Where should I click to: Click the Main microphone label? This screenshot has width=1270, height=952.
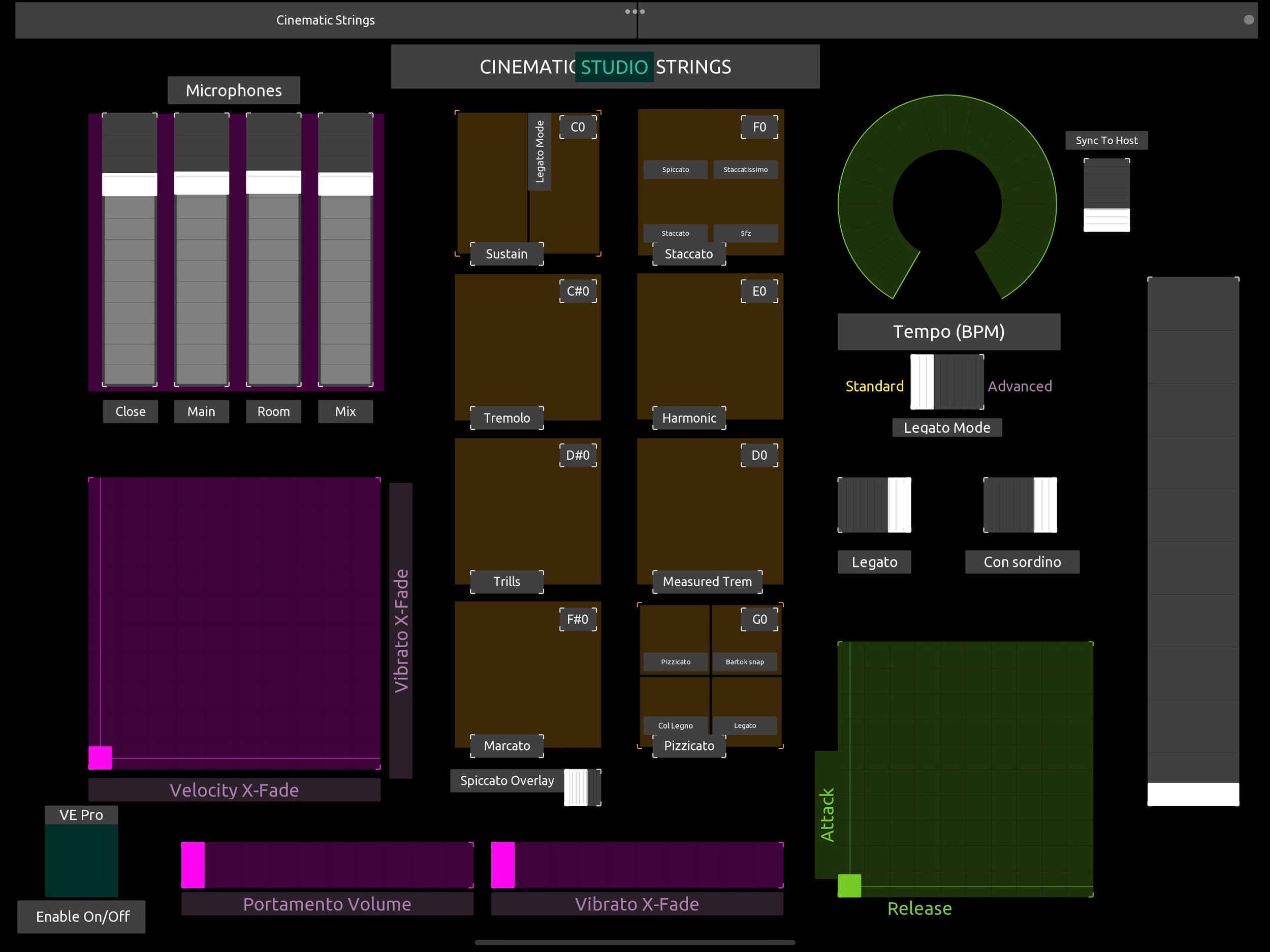tap(202, 411)
